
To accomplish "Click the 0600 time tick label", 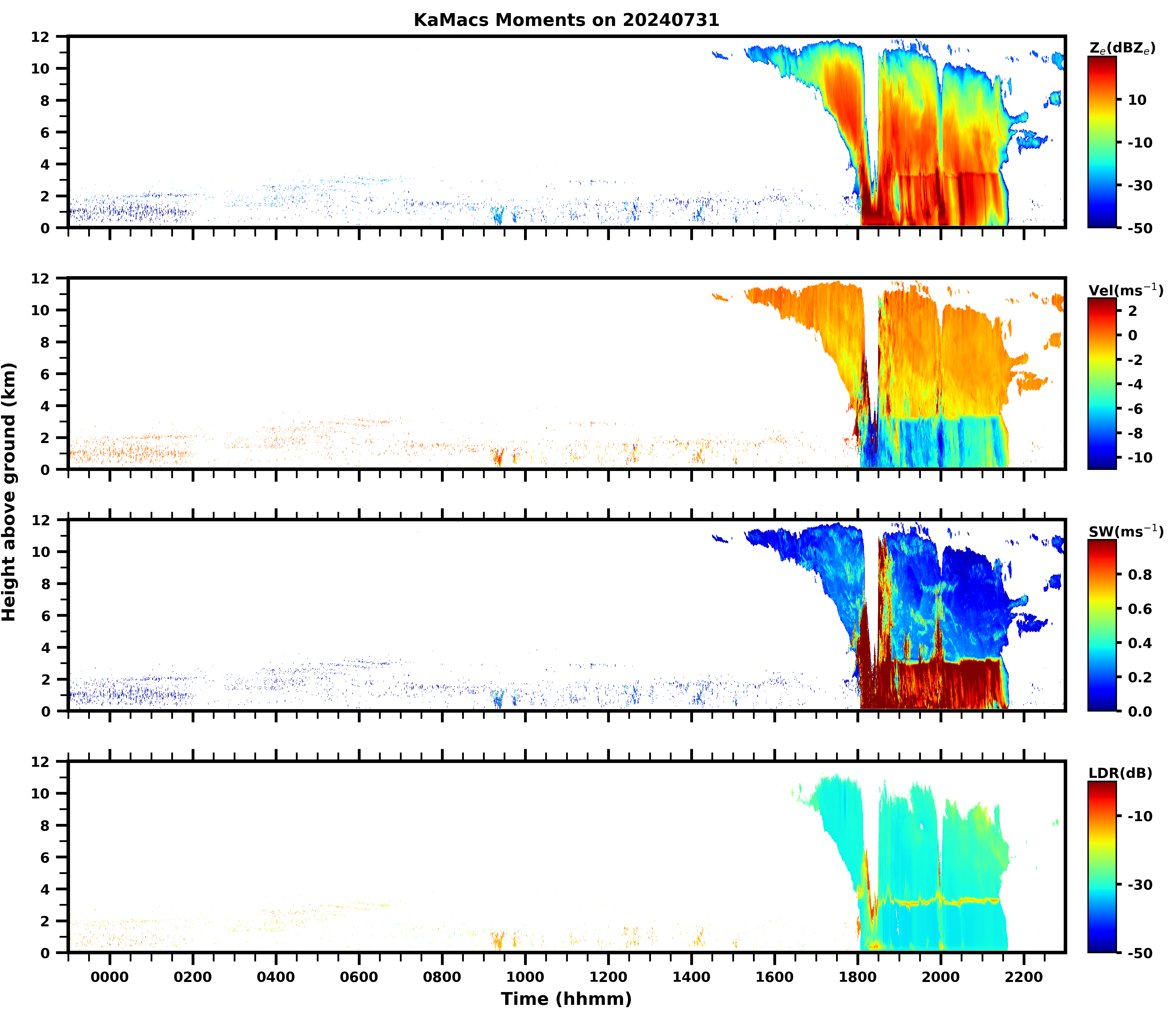I will [359, 977].
